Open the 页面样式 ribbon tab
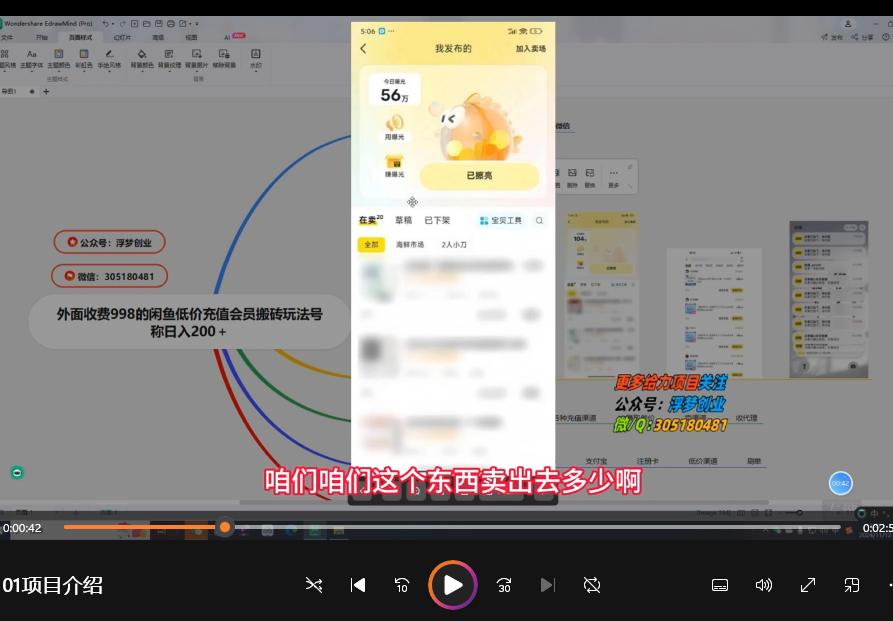Screen dimensions: 893x621 pyautogui.click(x=80, y=38)
